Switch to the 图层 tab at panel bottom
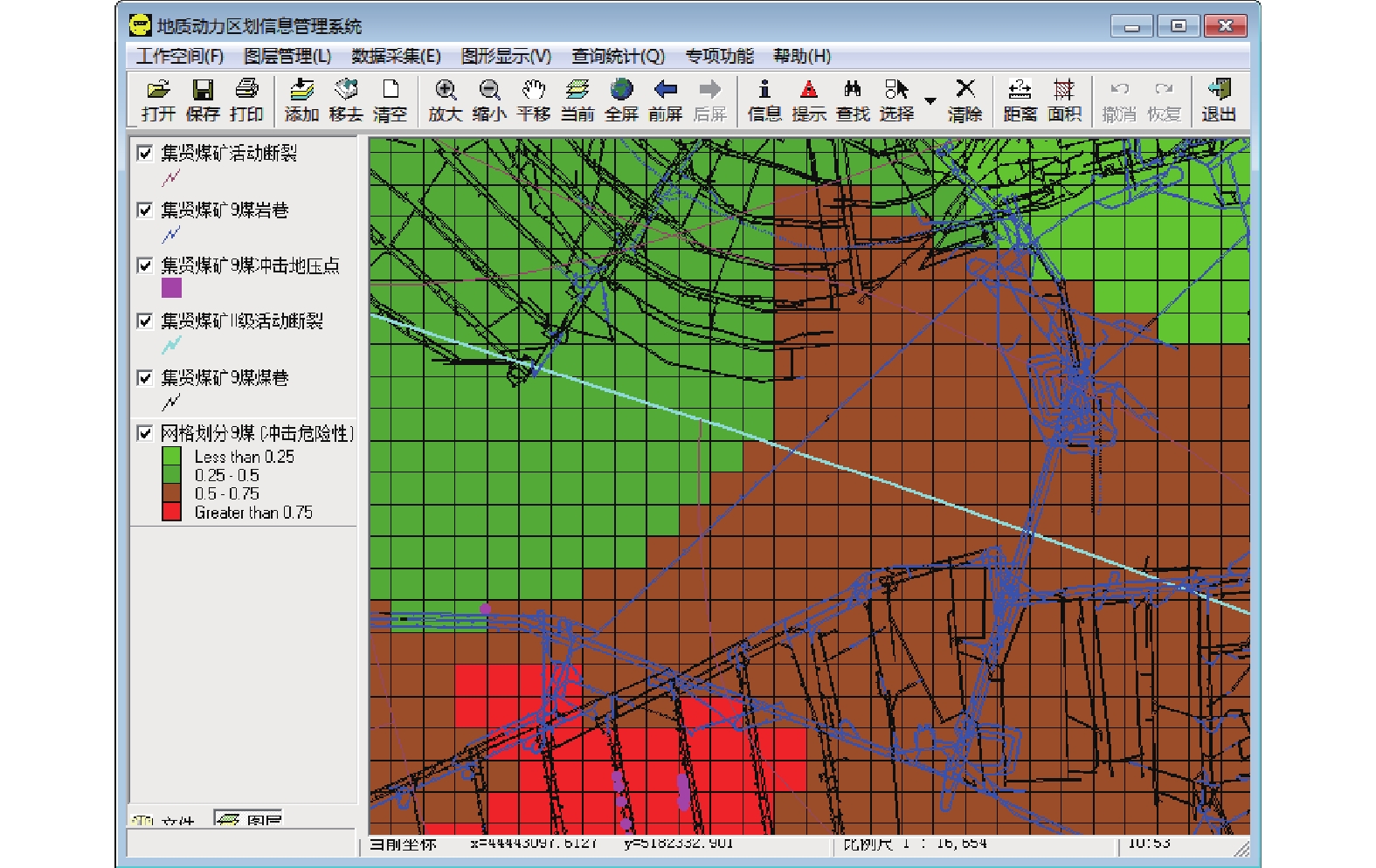 249,819
